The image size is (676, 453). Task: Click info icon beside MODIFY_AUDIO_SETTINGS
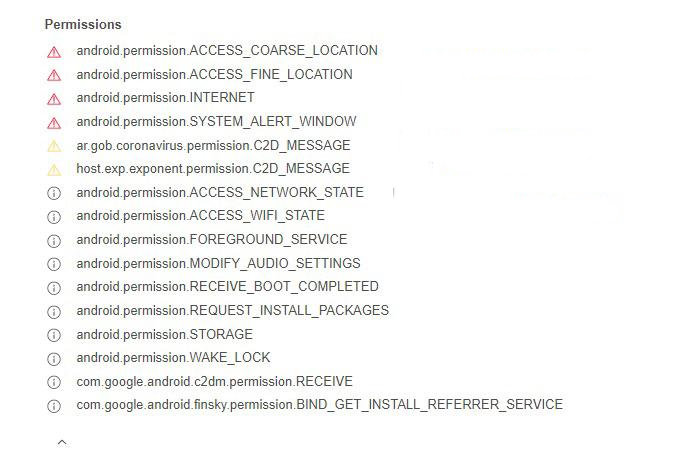tap(54, 264)
